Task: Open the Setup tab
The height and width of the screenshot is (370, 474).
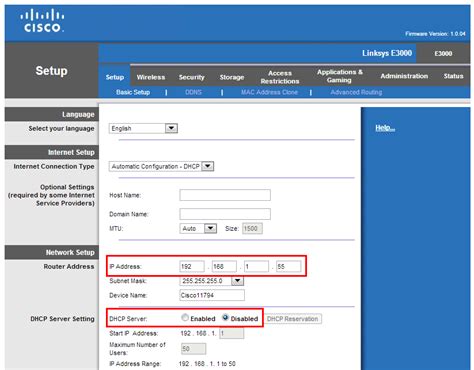Action: point(115,77)
